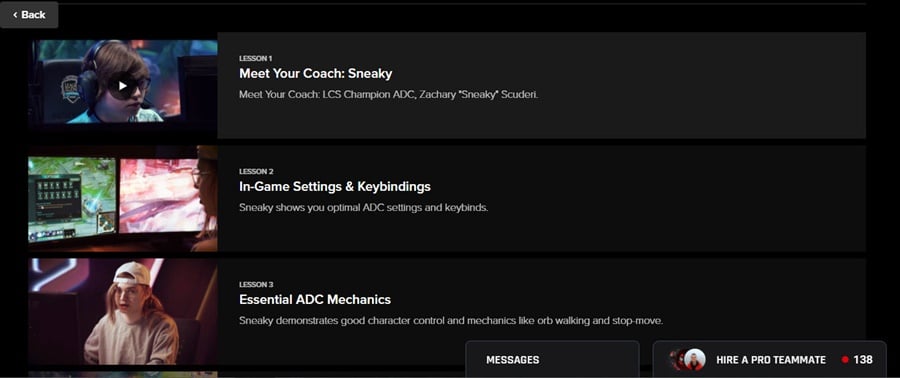This screenshot has height=378, width=900.
Task: Select In-Game Settings & Keybindings title
Action: click(x=335, y=186)
